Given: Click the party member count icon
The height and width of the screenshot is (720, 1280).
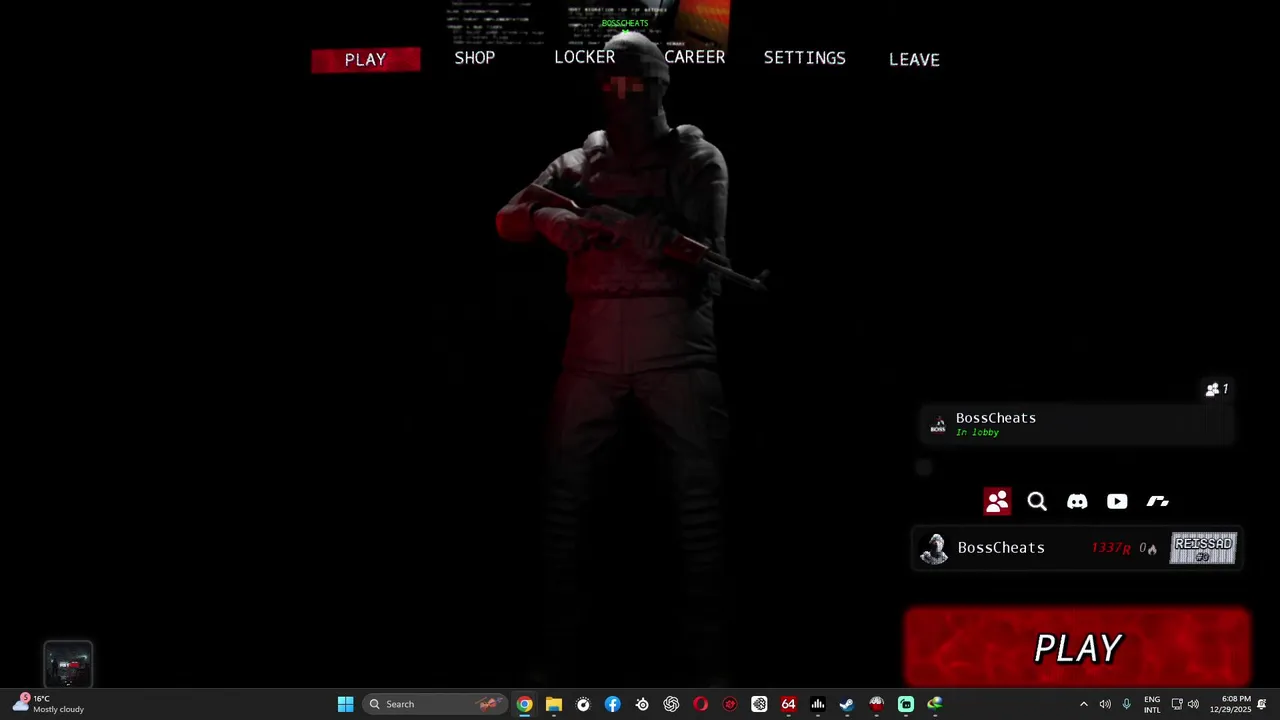Looking at the screenshot, I should pyautogui.click(x=1217, y=389).
